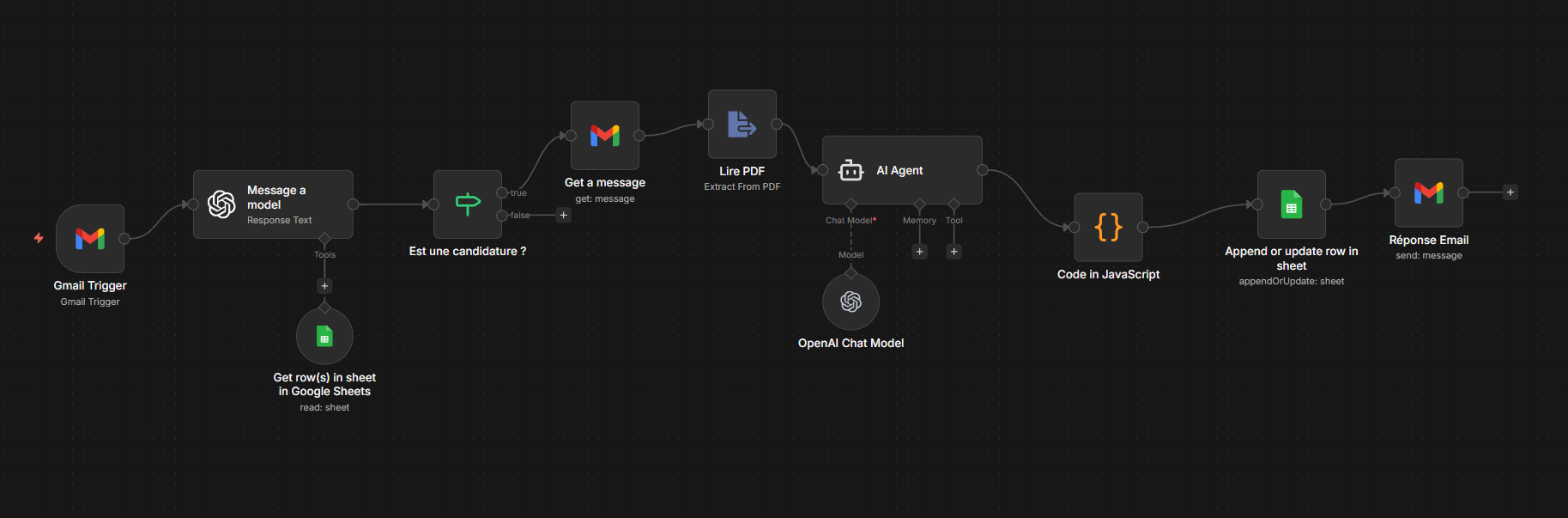Add a Memory sub-node to AI Agent
Viewport: 1568px width, 518px height.
(920, 252)
